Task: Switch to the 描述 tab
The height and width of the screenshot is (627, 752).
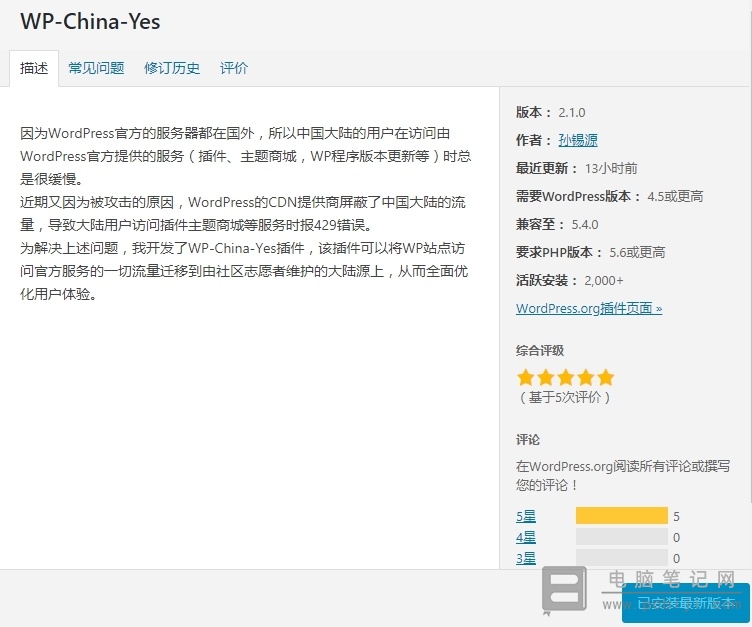Action: coord(34,68)
